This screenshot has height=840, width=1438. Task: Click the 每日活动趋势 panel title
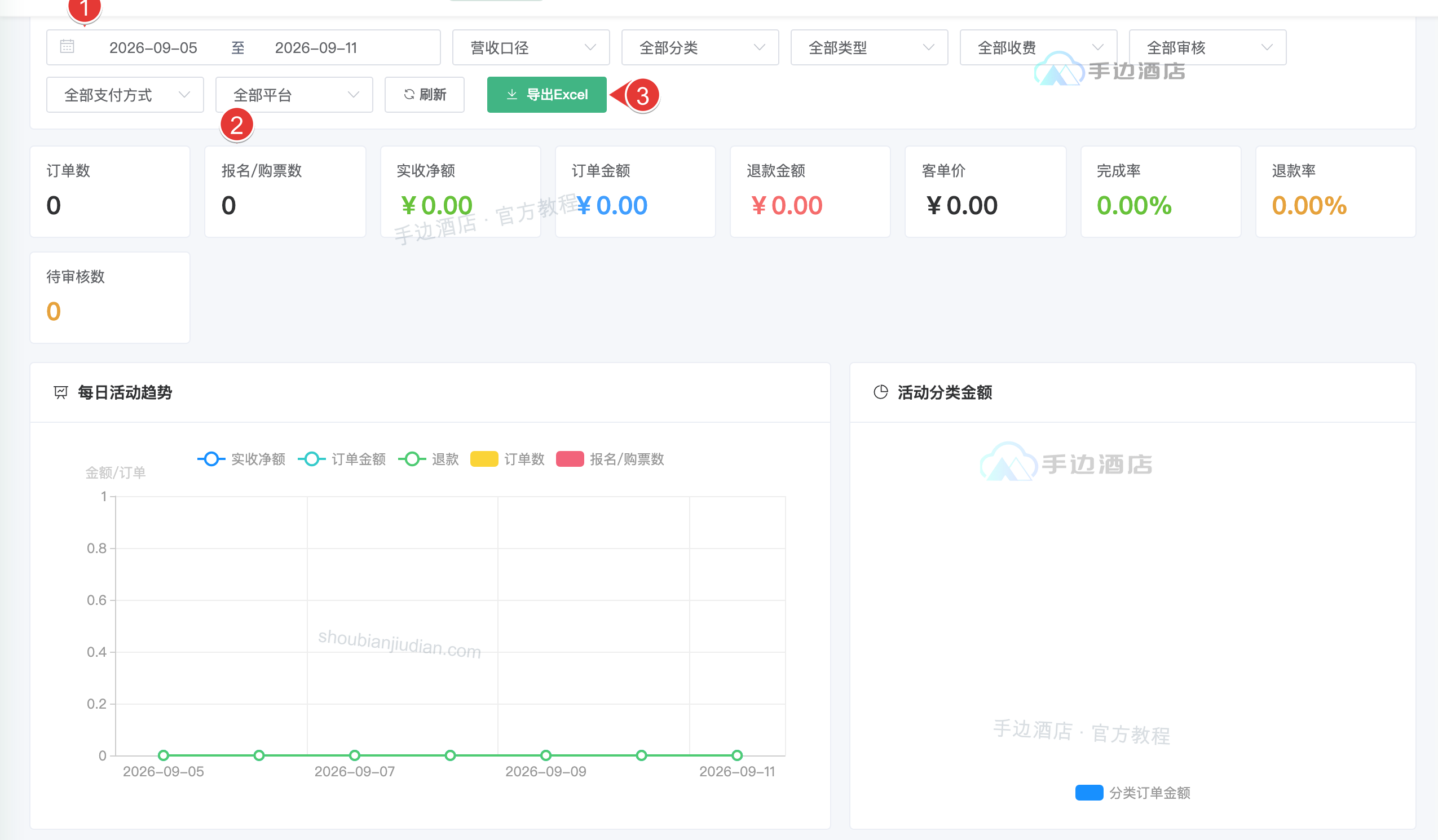[125, 392]
